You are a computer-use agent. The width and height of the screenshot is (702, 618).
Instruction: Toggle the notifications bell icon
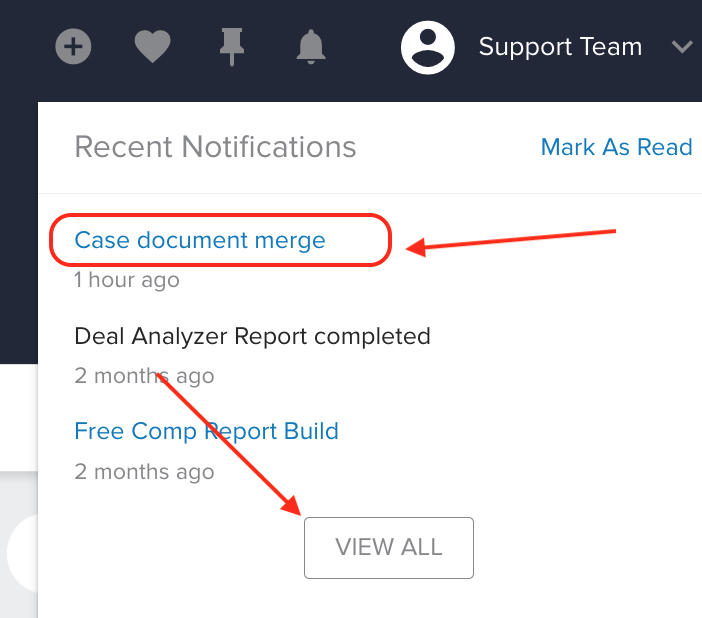click(311, 47)
